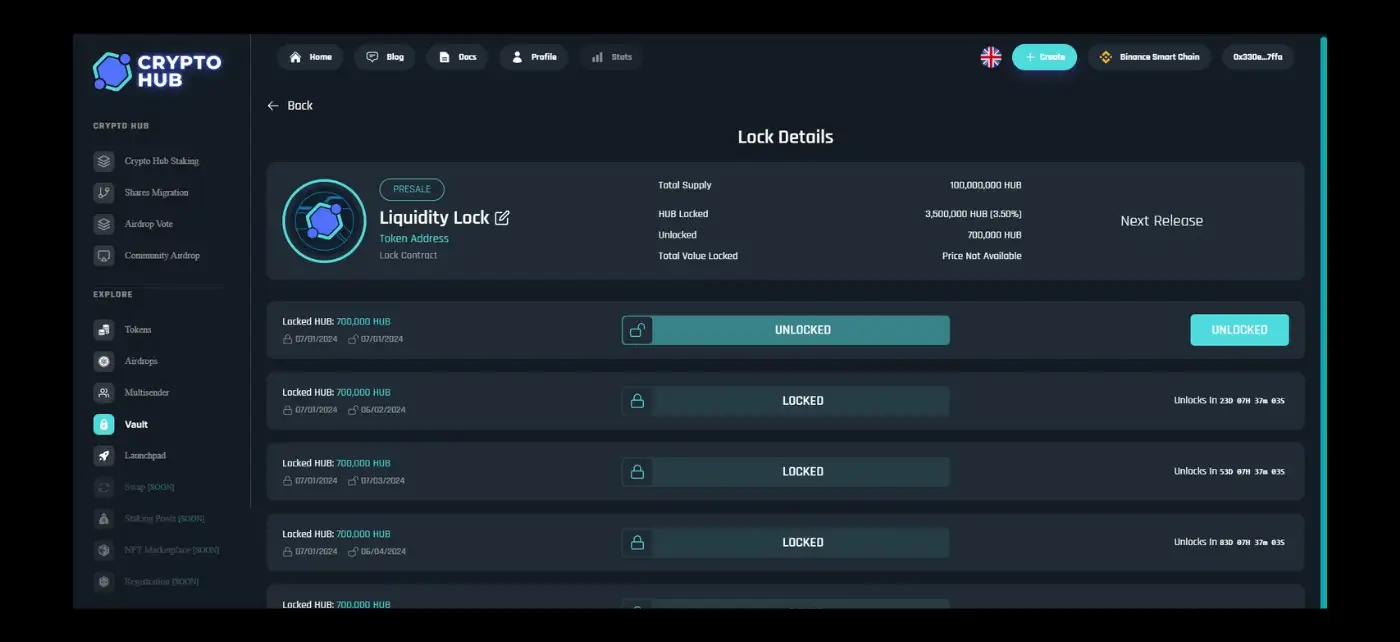Open the Token Address link
Image resolution: width=1400 pixels, height=642 pixels.
(x=414, y=239)
